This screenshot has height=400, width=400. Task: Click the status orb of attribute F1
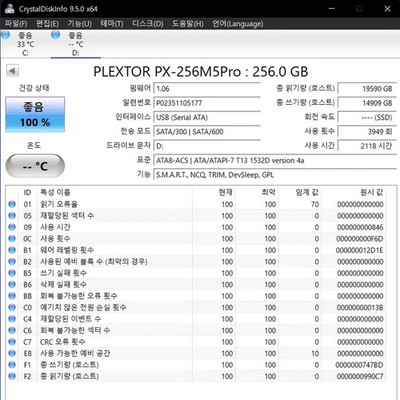(x=12, y=365)
